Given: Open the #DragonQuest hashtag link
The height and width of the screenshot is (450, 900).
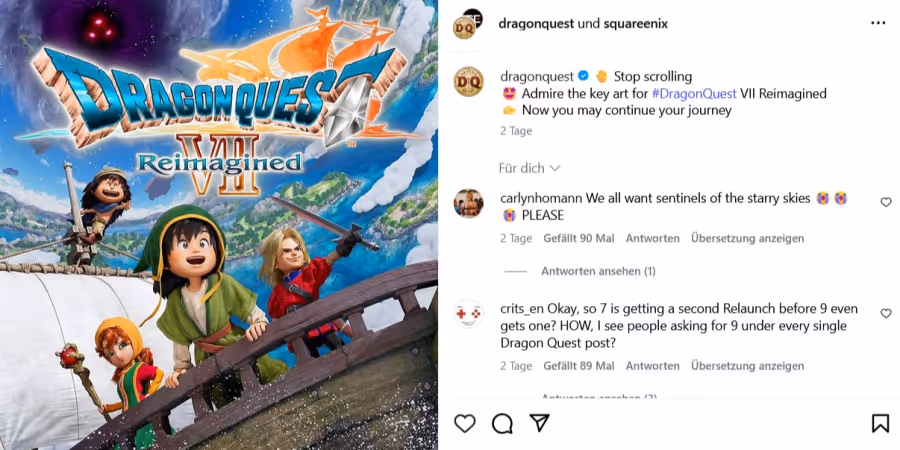Looking at the screenshot, I should pos(694,94).
